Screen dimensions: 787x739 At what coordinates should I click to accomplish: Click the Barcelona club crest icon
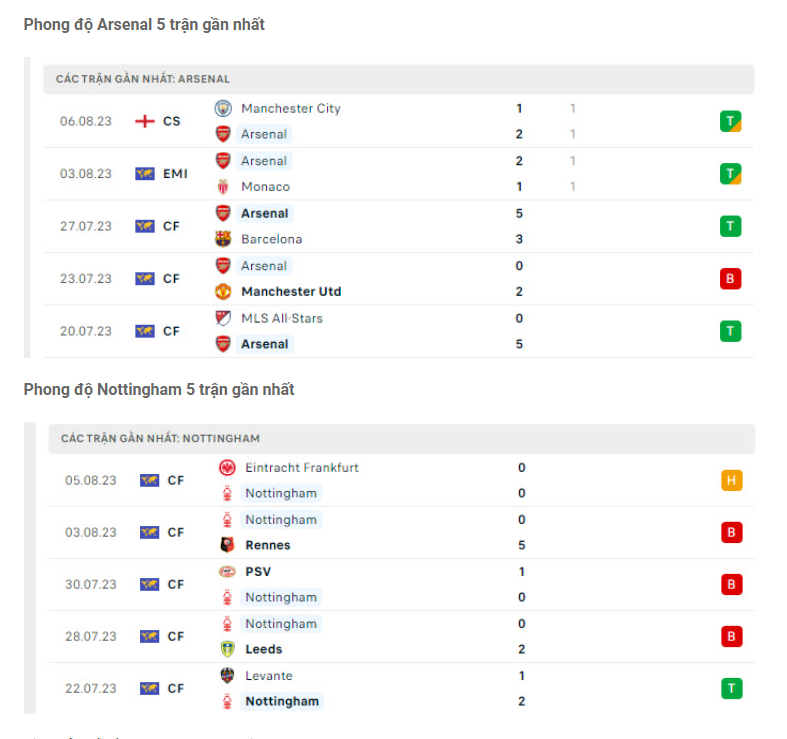(223, 239)
